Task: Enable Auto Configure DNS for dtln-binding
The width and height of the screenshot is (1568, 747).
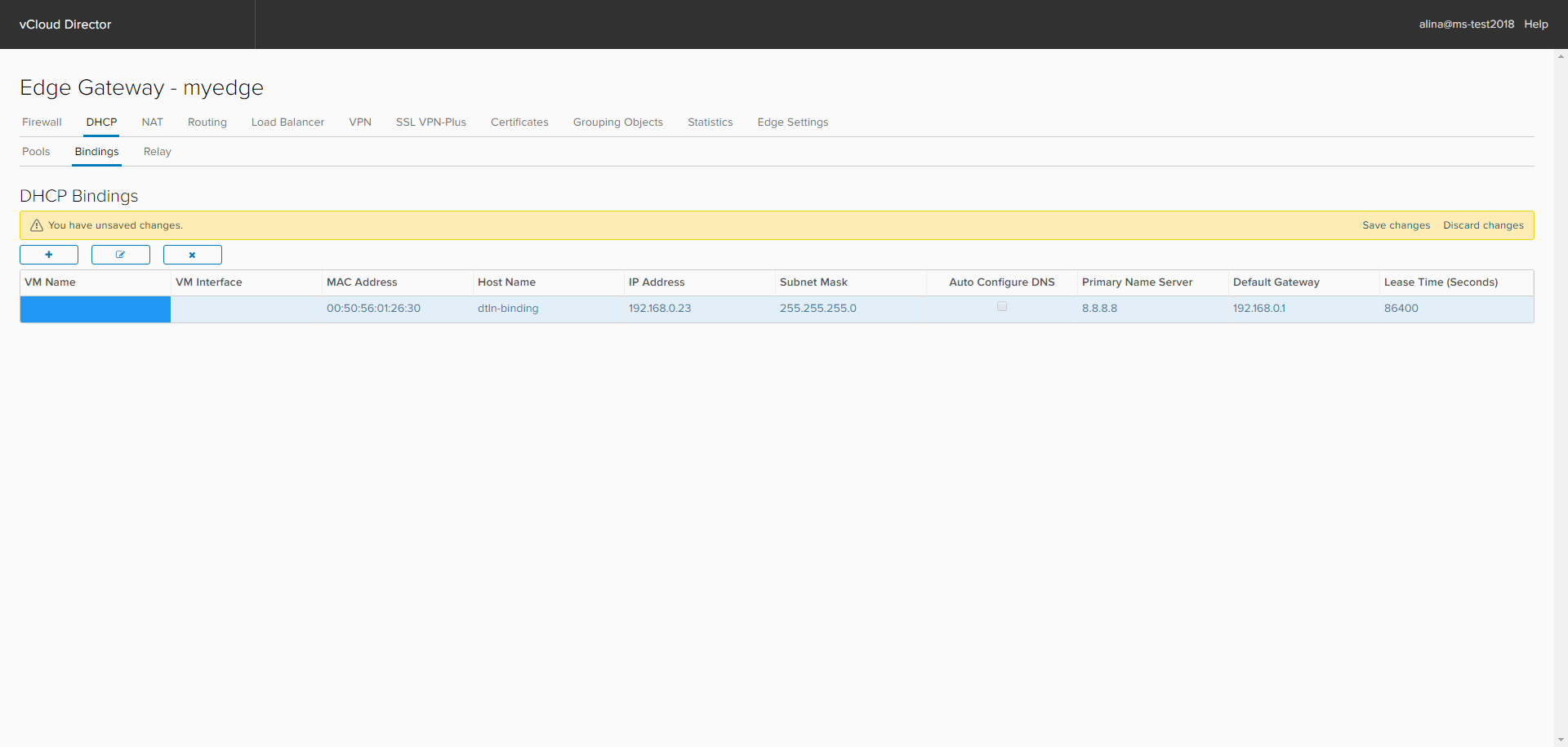Action: 1002,307
